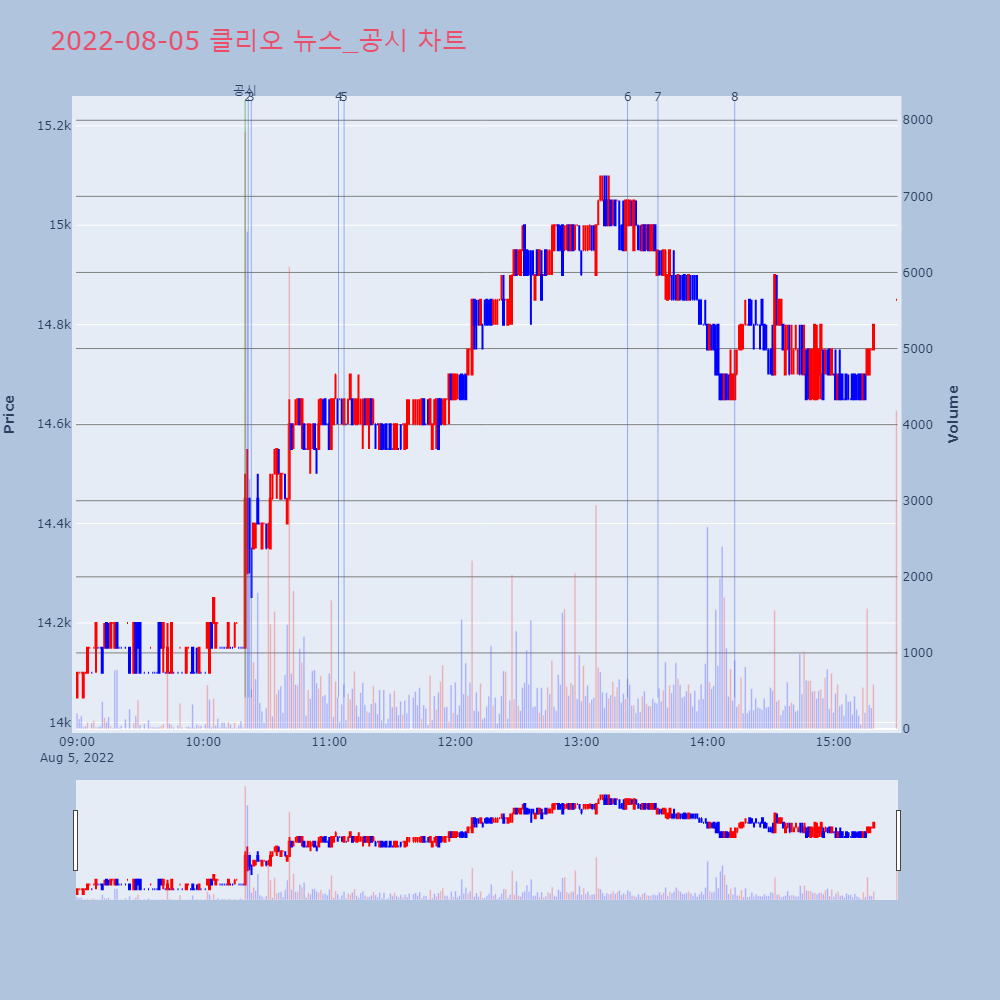Click timeline marker labeled 6

pos(628,97)
